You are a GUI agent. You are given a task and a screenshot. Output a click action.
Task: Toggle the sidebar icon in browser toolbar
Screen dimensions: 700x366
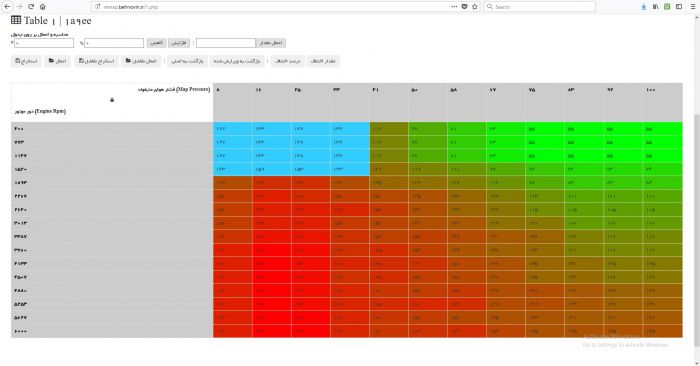pos(679,7)
